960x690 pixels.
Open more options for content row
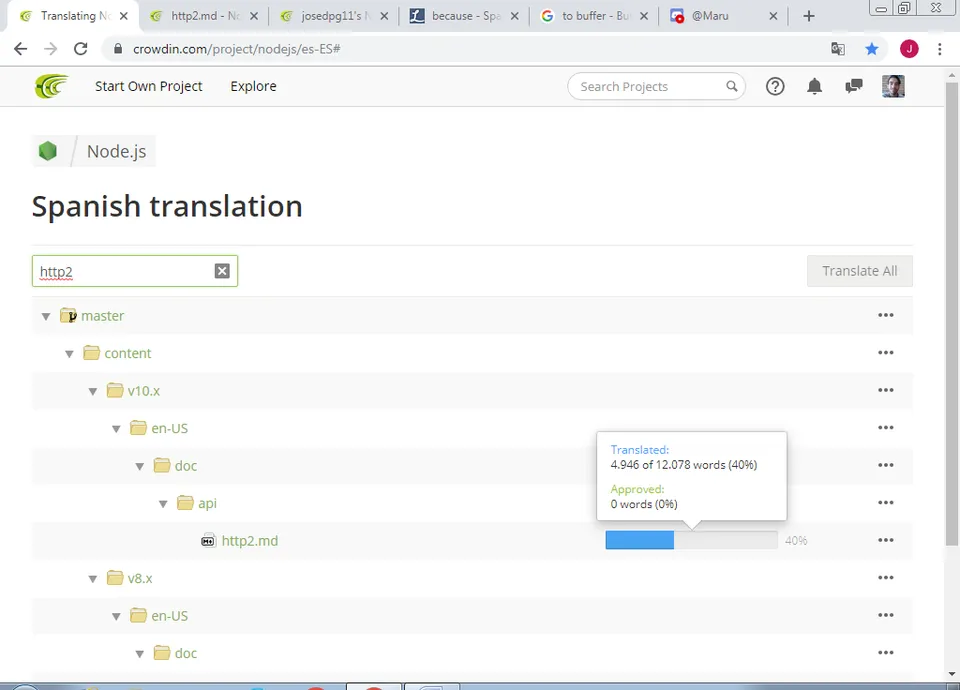(886, 353)
